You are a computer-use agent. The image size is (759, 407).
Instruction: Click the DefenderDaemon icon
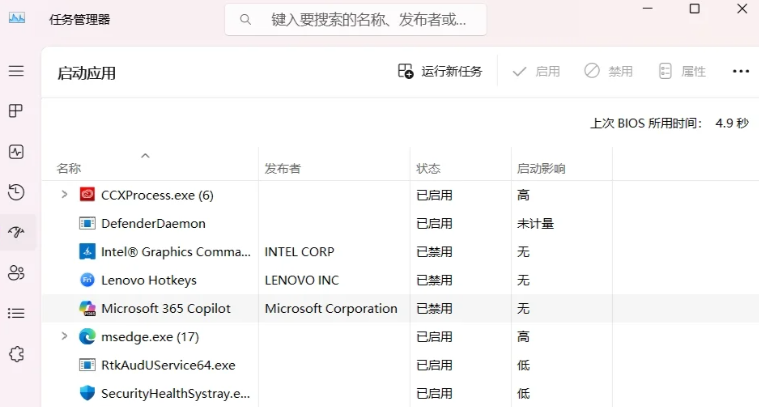coord(87,223)
